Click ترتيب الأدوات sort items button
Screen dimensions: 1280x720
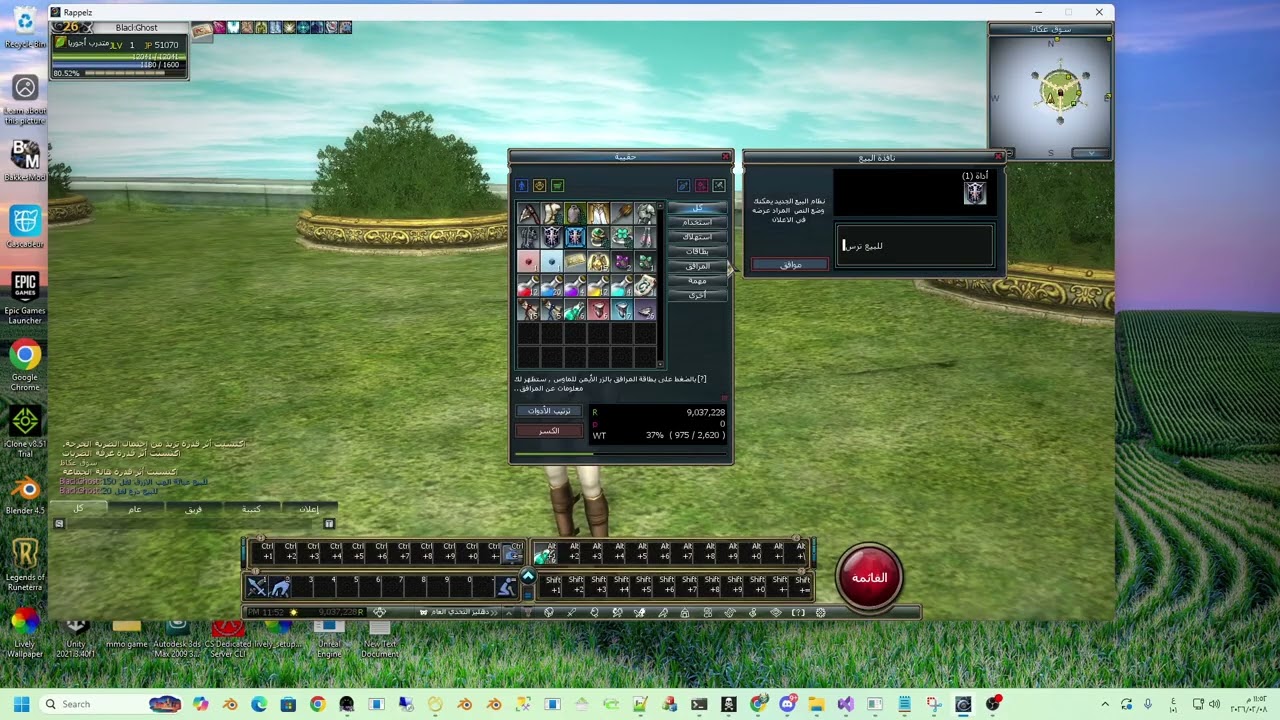(549, 411)
